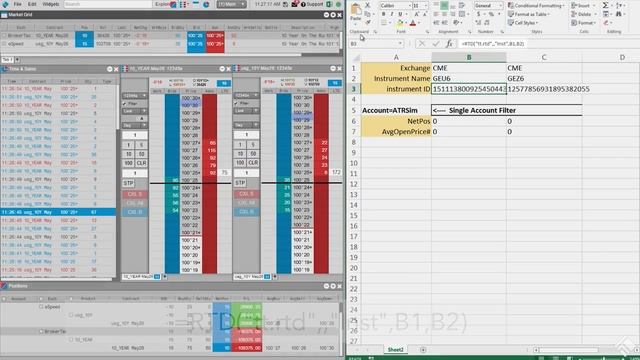Select cell B3 instrument ID
640x360 pixels.
(x=469, y=89)
